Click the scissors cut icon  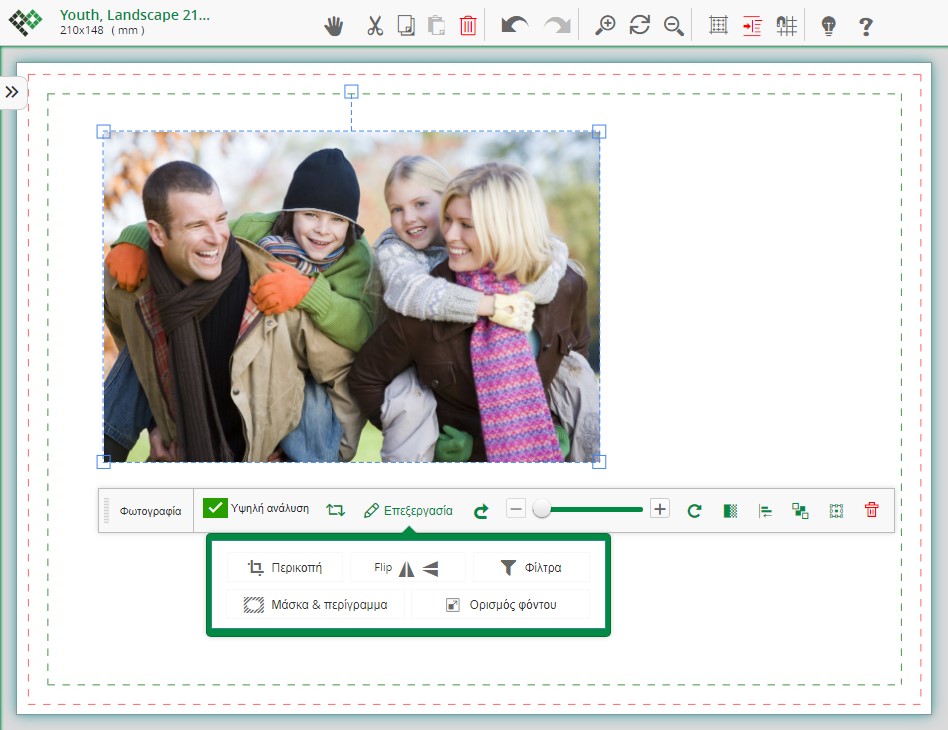(x=375, y=26)
